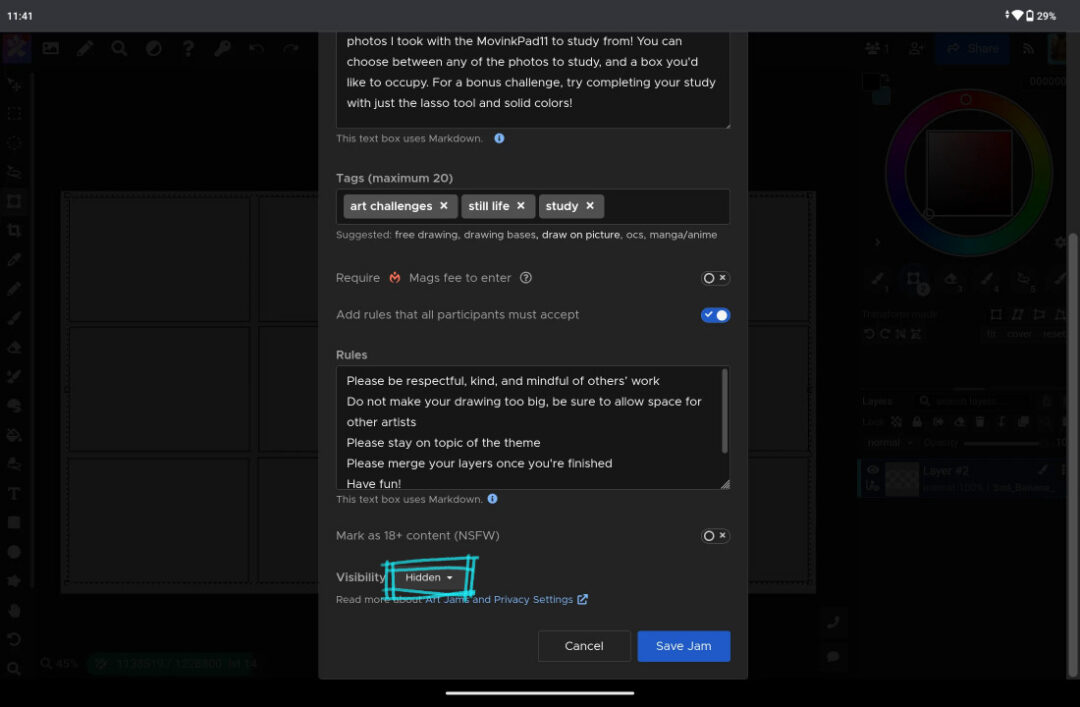Select the zoom tool at toolbar bottom

pyautogui.click(x=14, y=668)
